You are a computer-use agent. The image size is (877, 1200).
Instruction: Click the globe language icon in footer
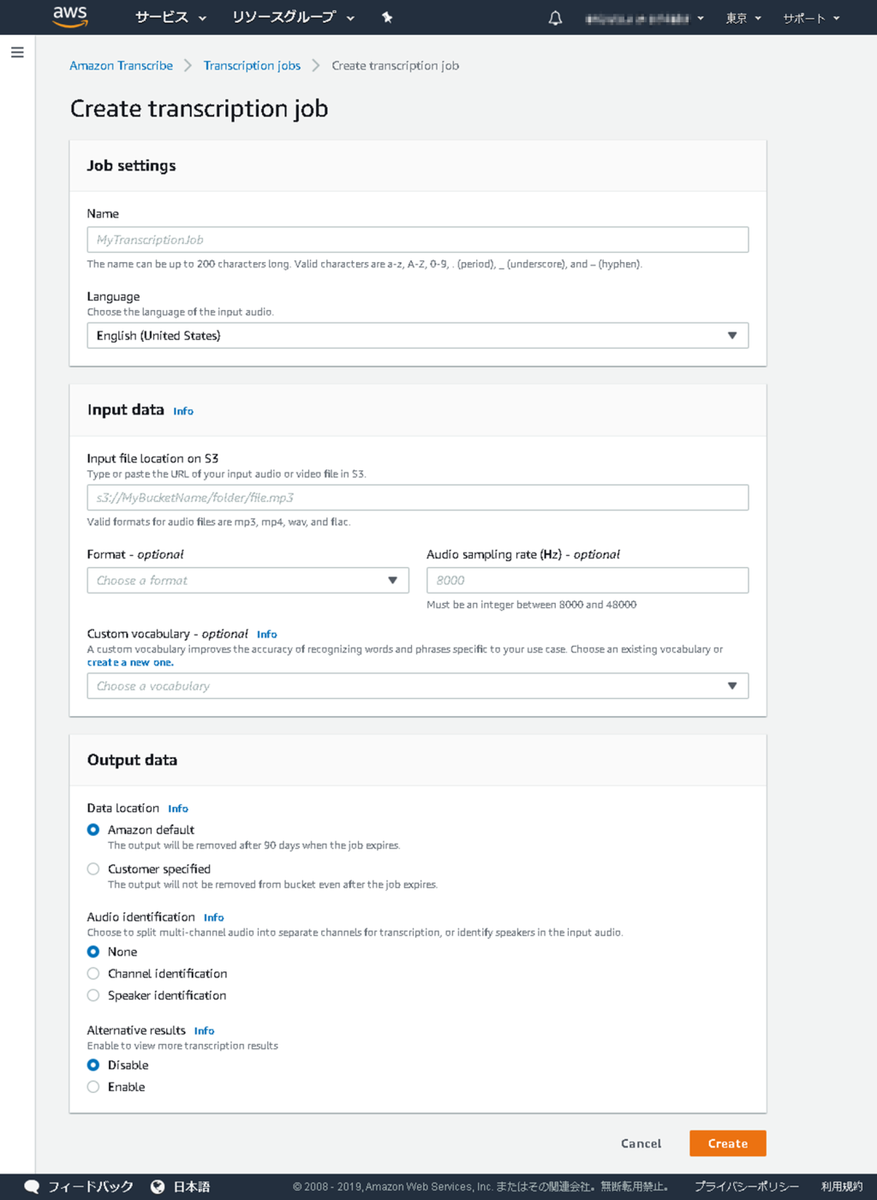tap(157, 1187)
